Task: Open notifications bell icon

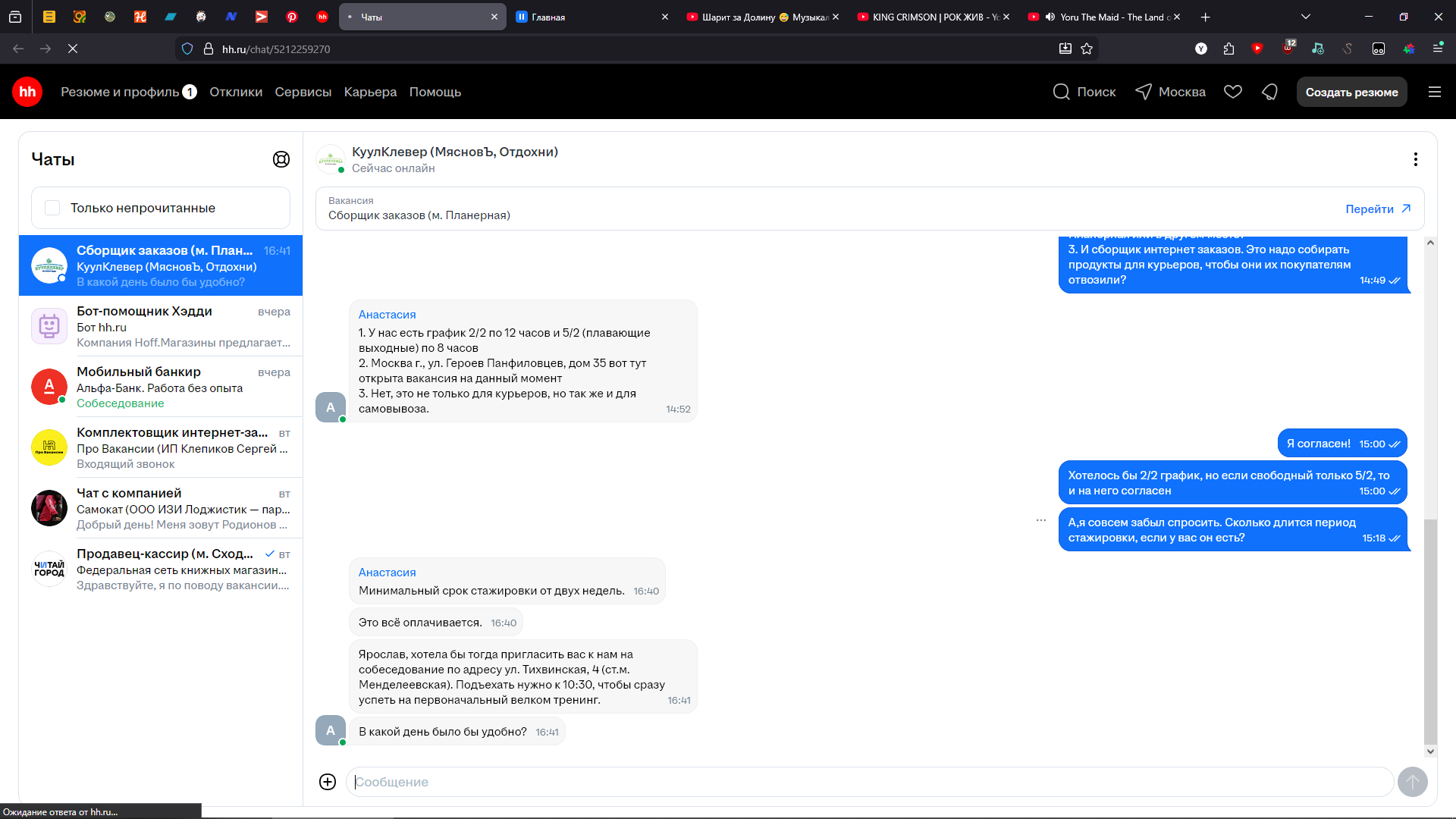Action: click(x=1269, y=92)
